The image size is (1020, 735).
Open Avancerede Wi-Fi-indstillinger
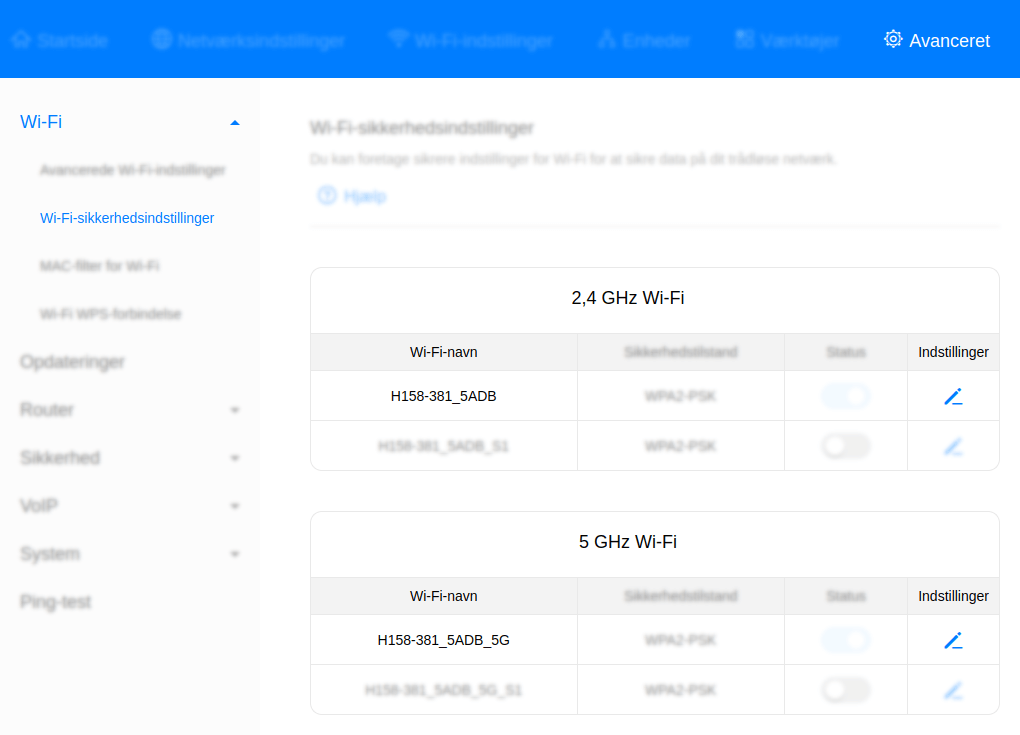click(132, 170)
